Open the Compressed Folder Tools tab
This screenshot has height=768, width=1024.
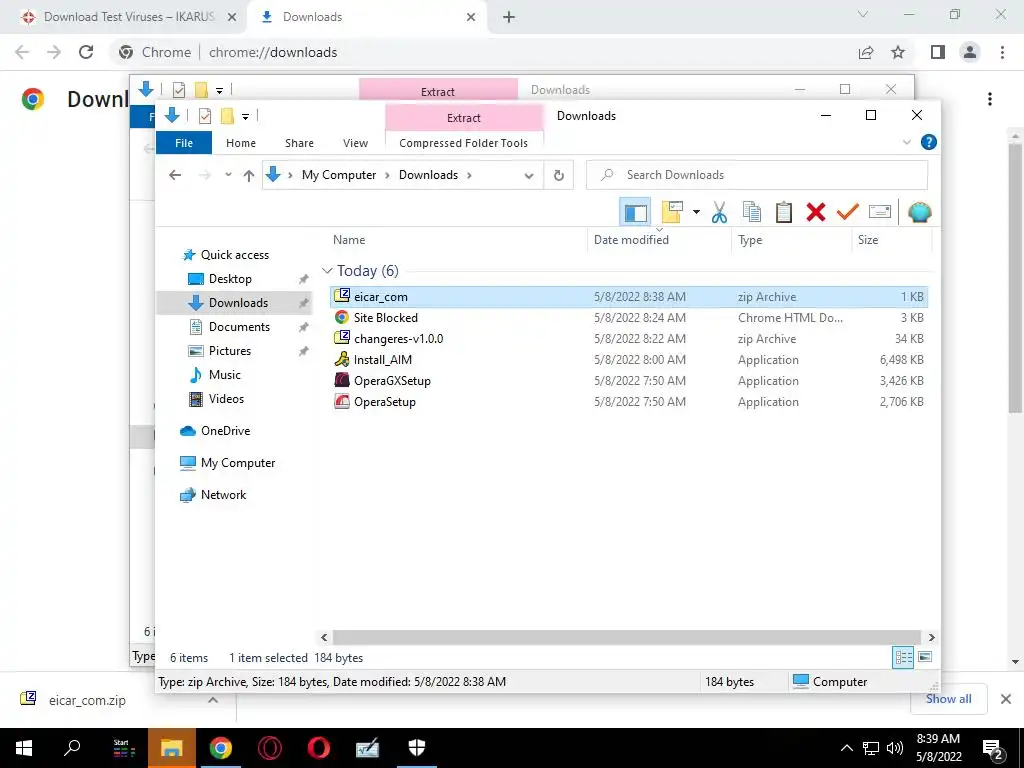[463, 143]
